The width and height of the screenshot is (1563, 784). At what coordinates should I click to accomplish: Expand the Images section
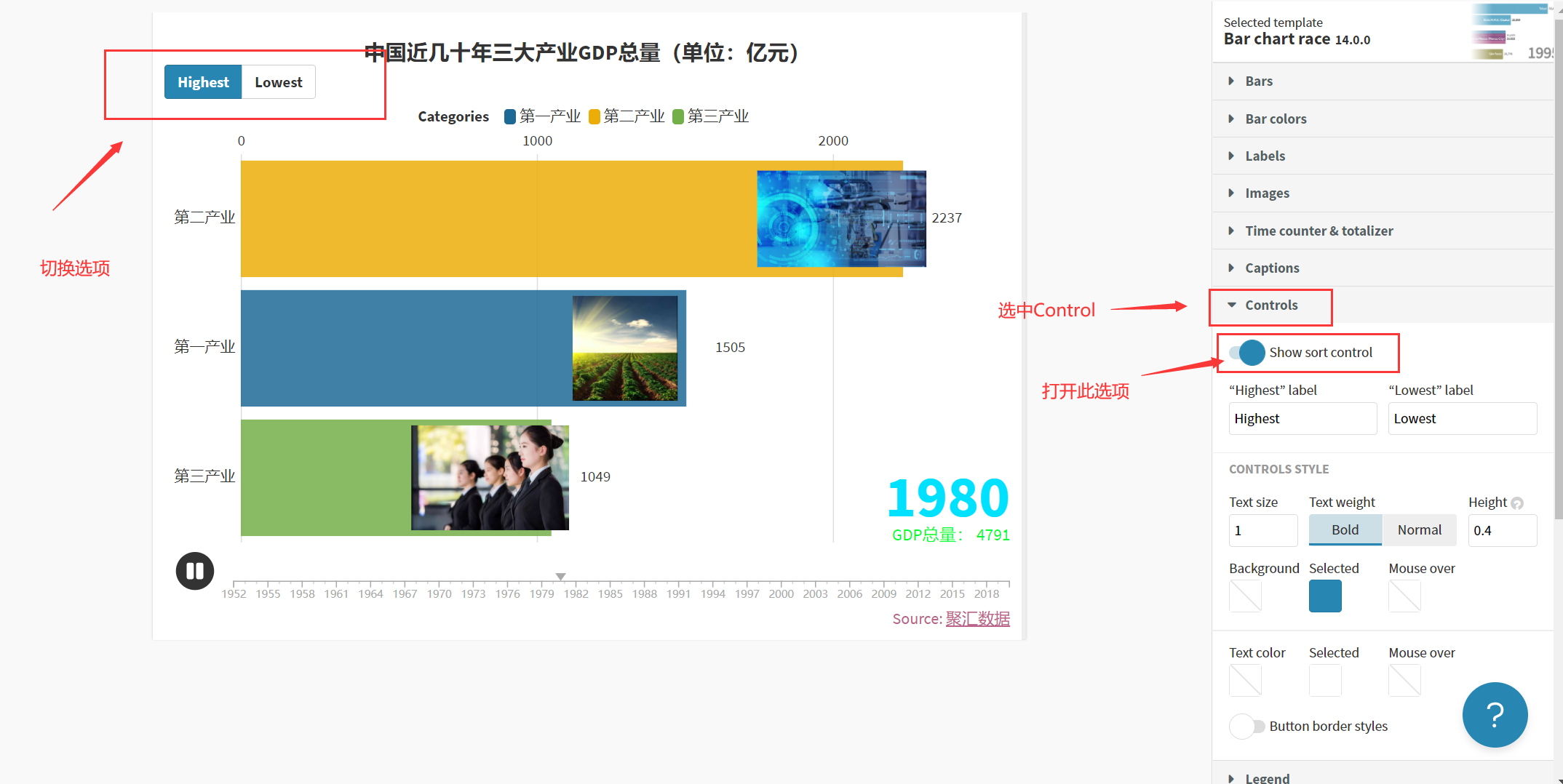point(1383,193)
